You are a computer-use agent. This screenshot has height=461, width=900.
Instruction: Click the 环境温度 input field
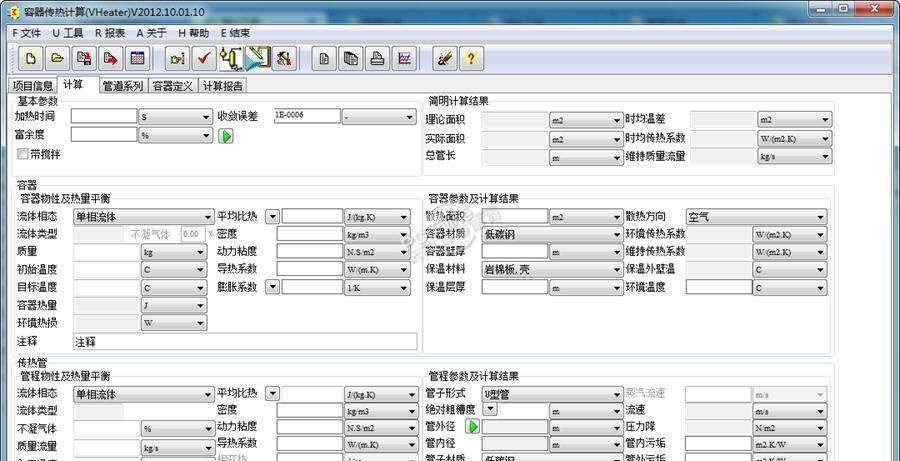tap(719, 287)
